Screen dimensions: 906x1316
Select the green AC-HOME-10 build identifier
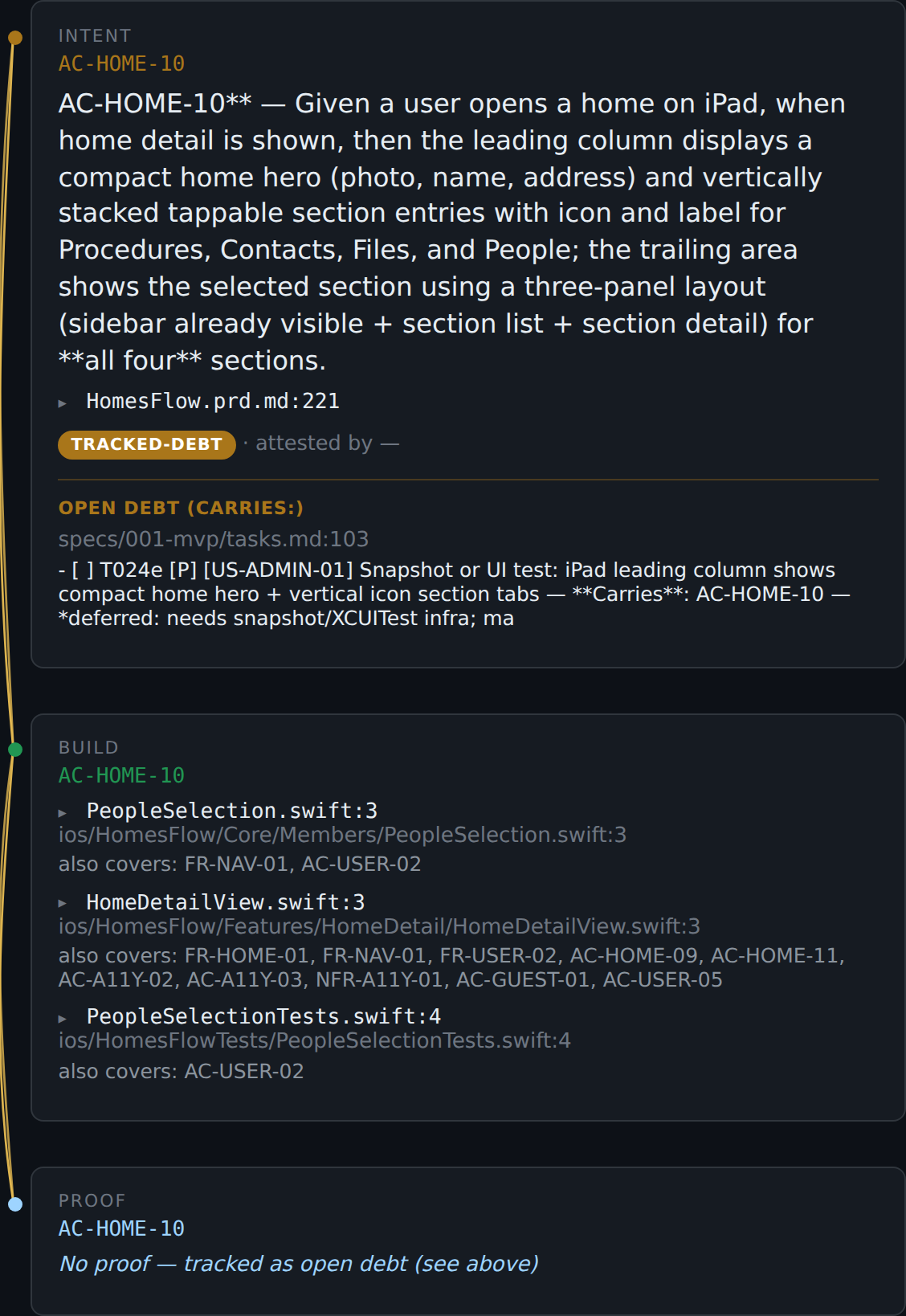tap(121, 775)
